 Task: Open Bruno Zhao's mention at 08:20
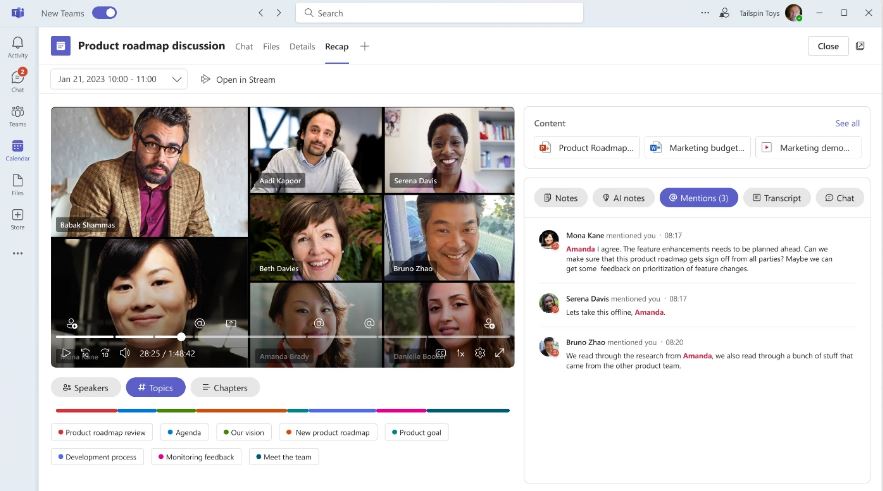tap(696, 353)
